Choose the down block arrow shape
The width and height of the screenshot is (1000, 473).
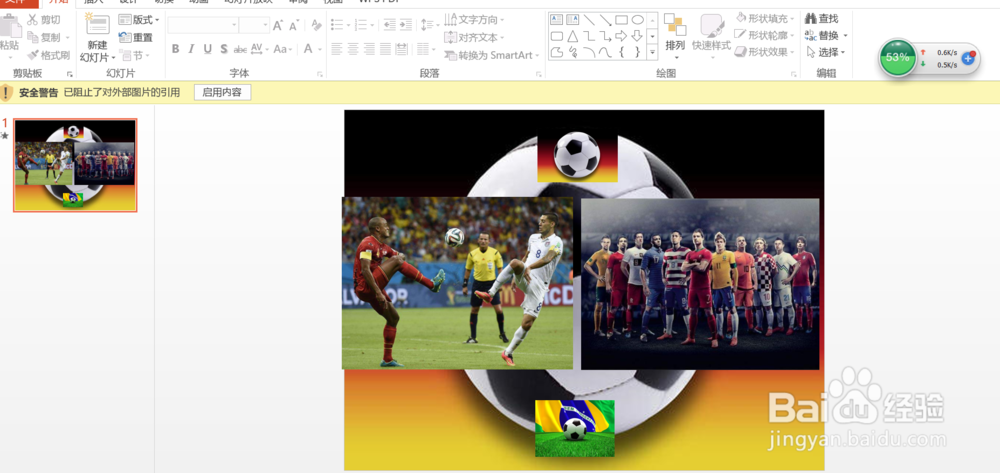click(637, 36)
